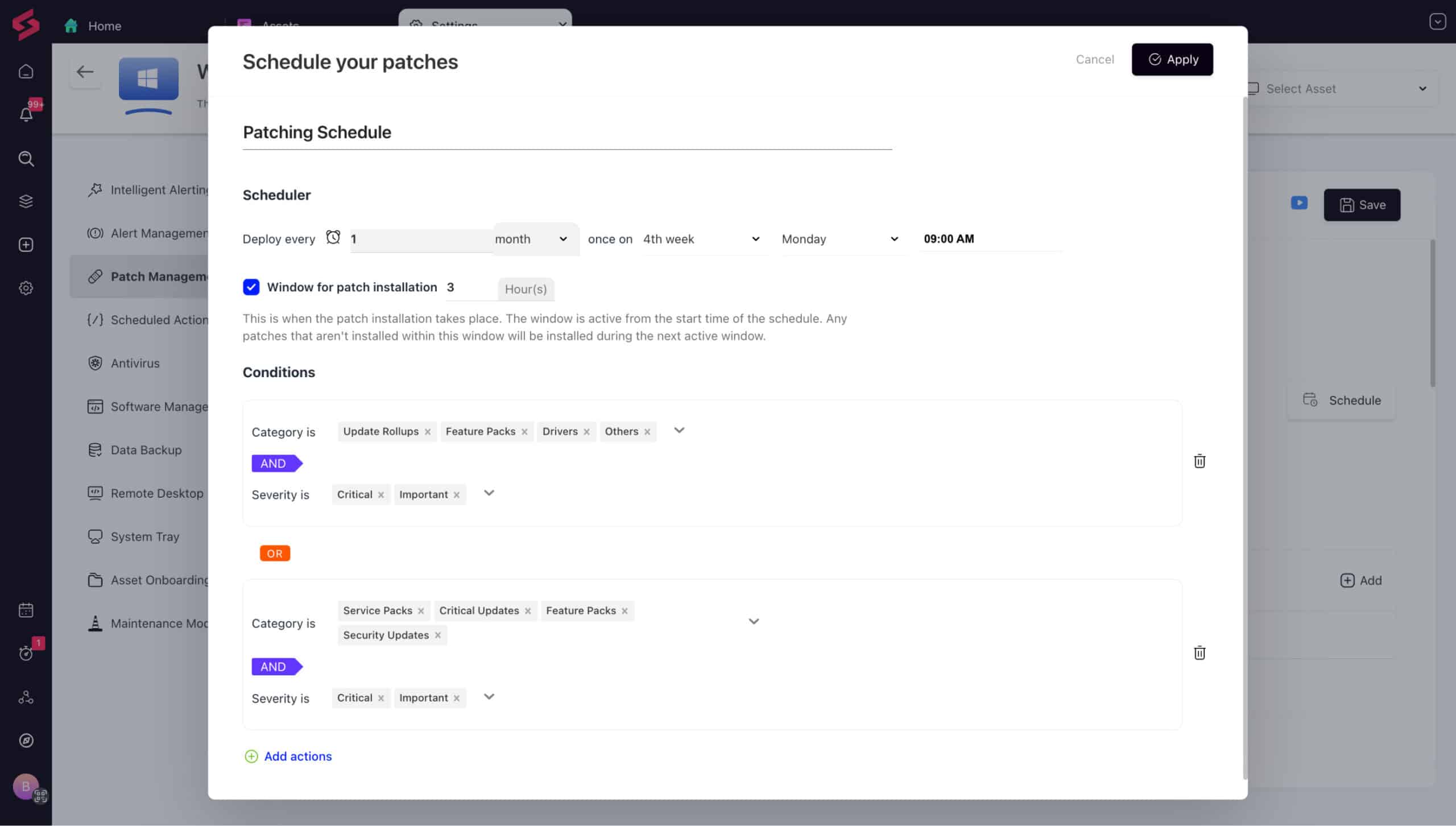The width and height of the screenshot is (1456, 826).
Task: Disable Window for patch installation
Action: [251, 287]
